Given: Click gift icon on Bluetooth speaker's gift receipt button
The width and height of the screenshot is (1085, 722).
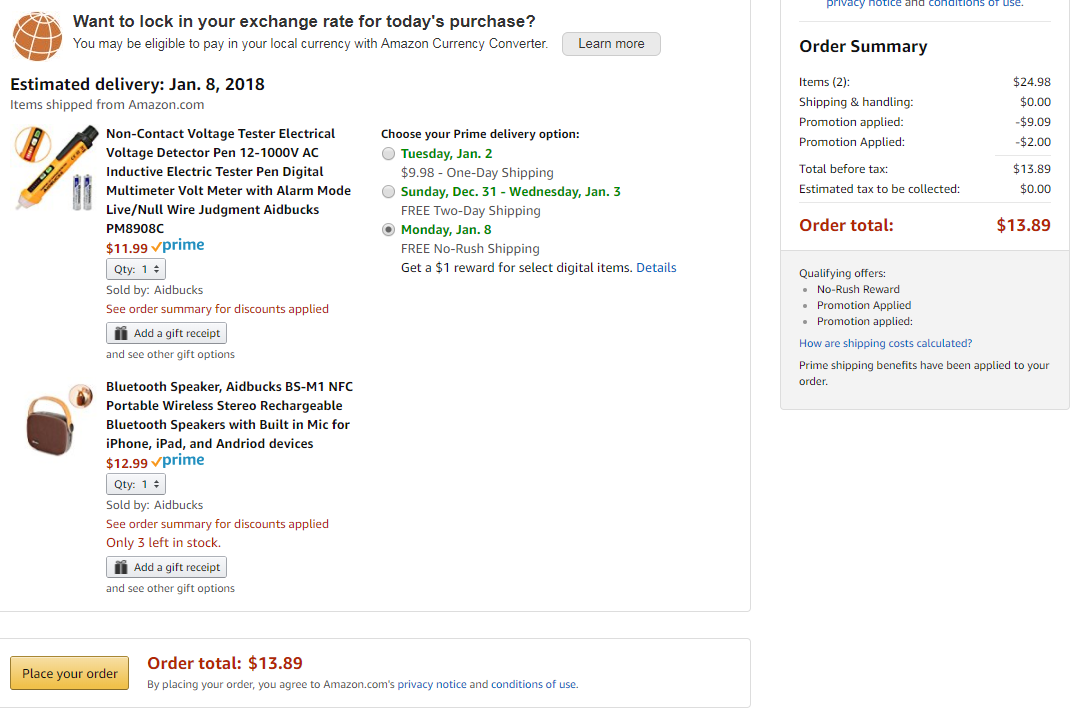Looking at the screenshot, I should click(121, 567).
